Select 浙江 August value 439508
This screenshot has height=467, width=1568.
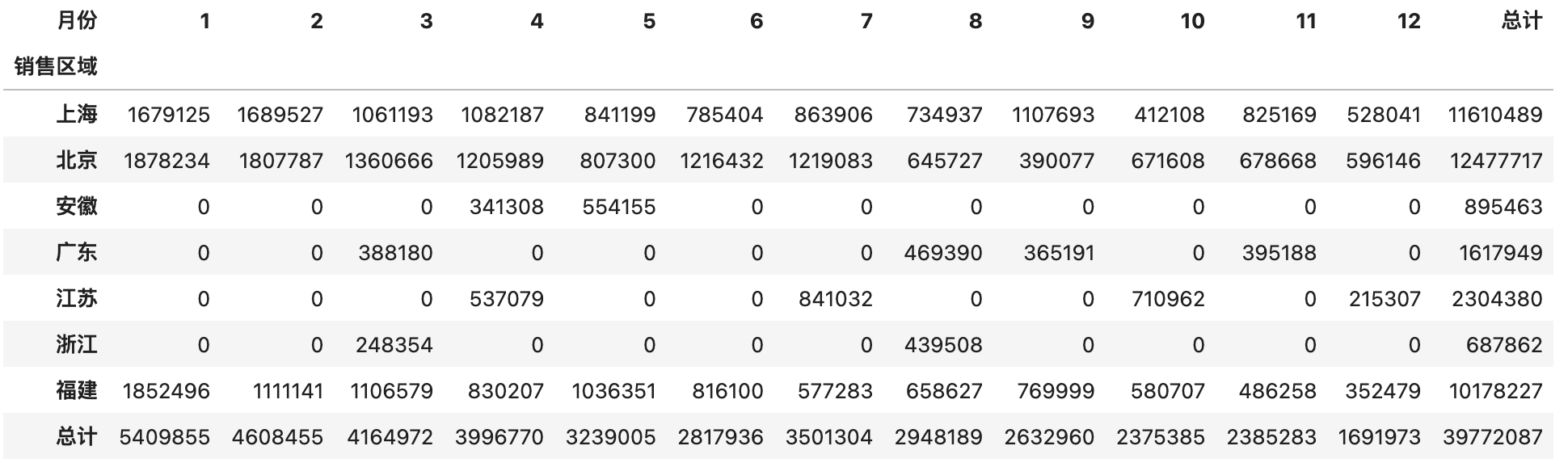tap(944, 345)
